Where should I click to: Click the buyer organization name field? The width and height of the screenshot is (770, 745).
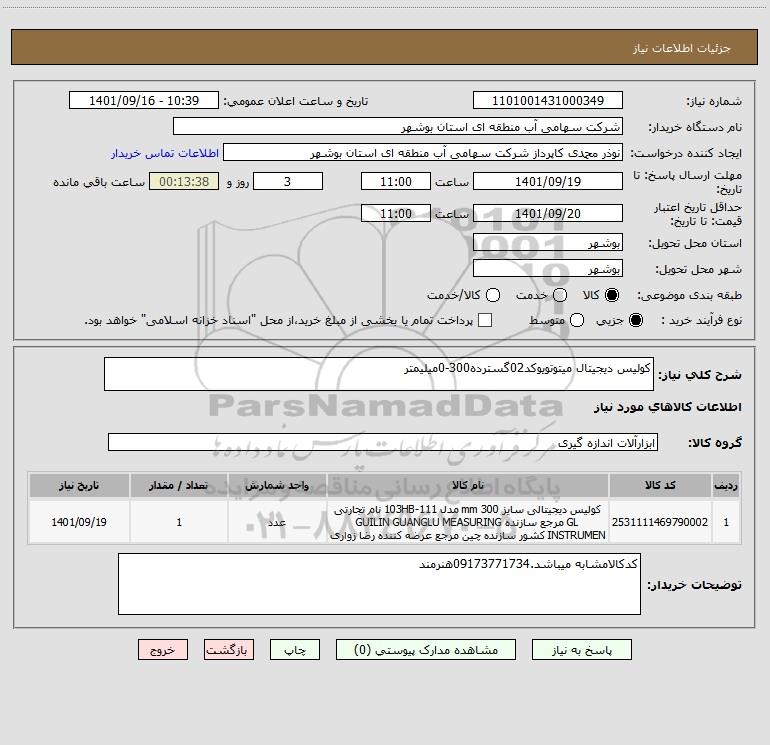(x=398, y=126)
